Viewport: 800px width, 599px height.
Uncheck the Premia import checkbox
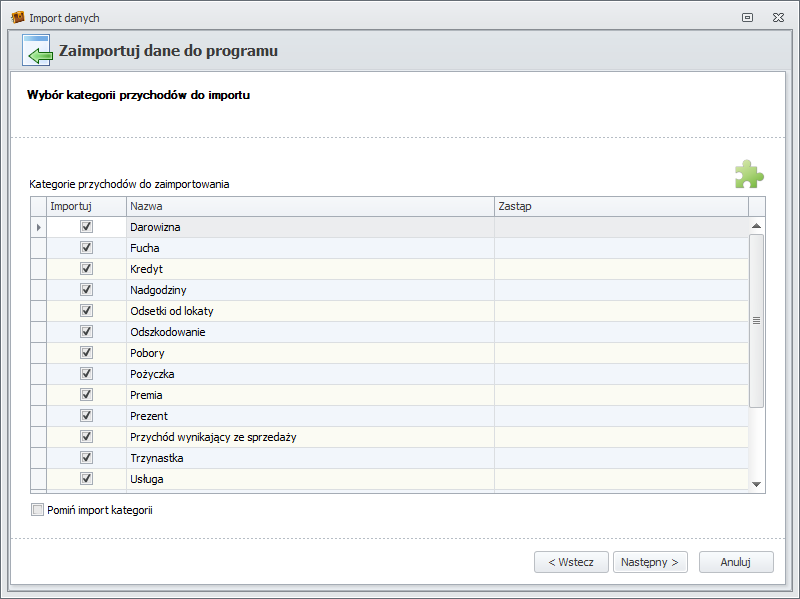[x=86, y=395]
